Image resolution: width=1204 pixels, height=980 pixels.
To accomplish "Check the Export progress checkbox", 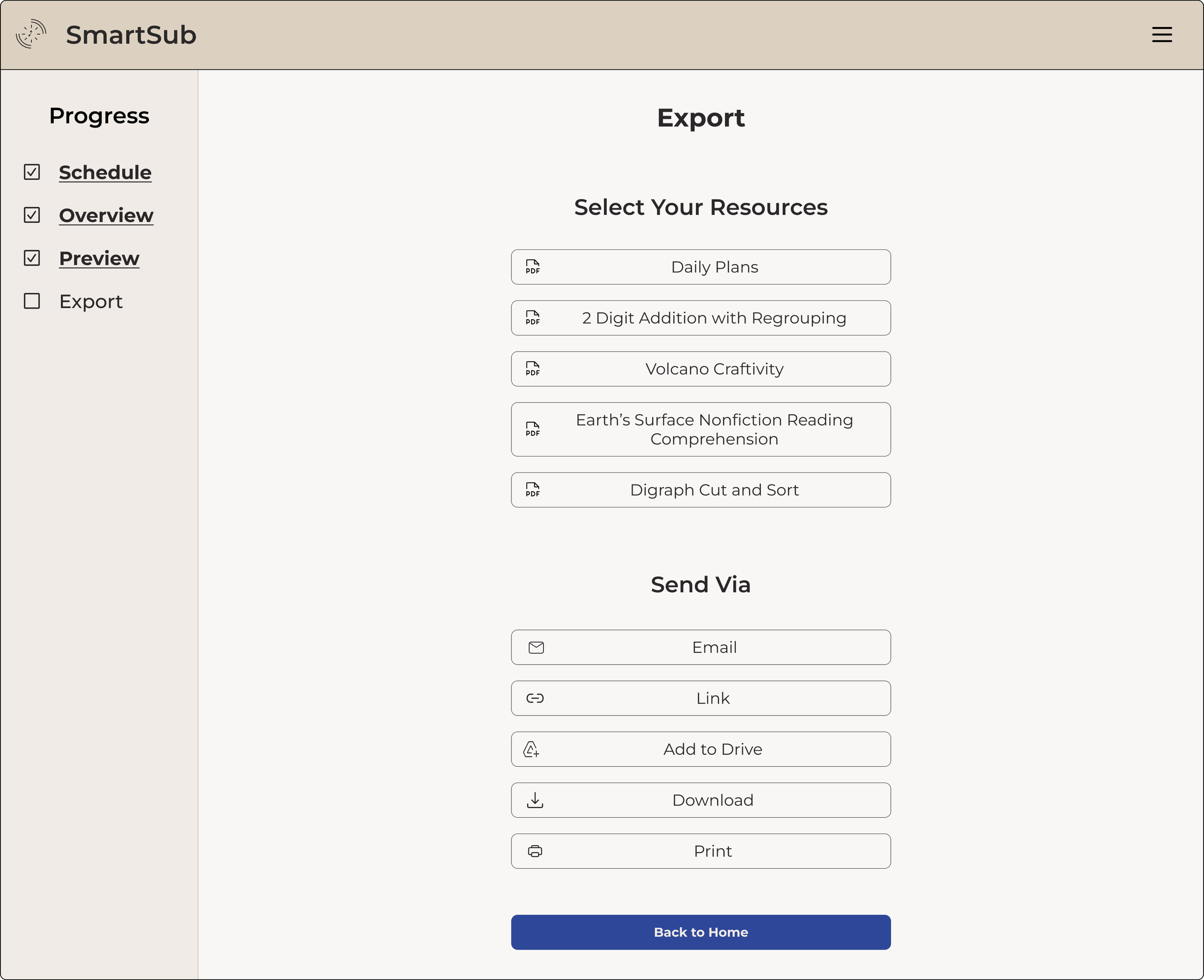I will tap(32, 301).
